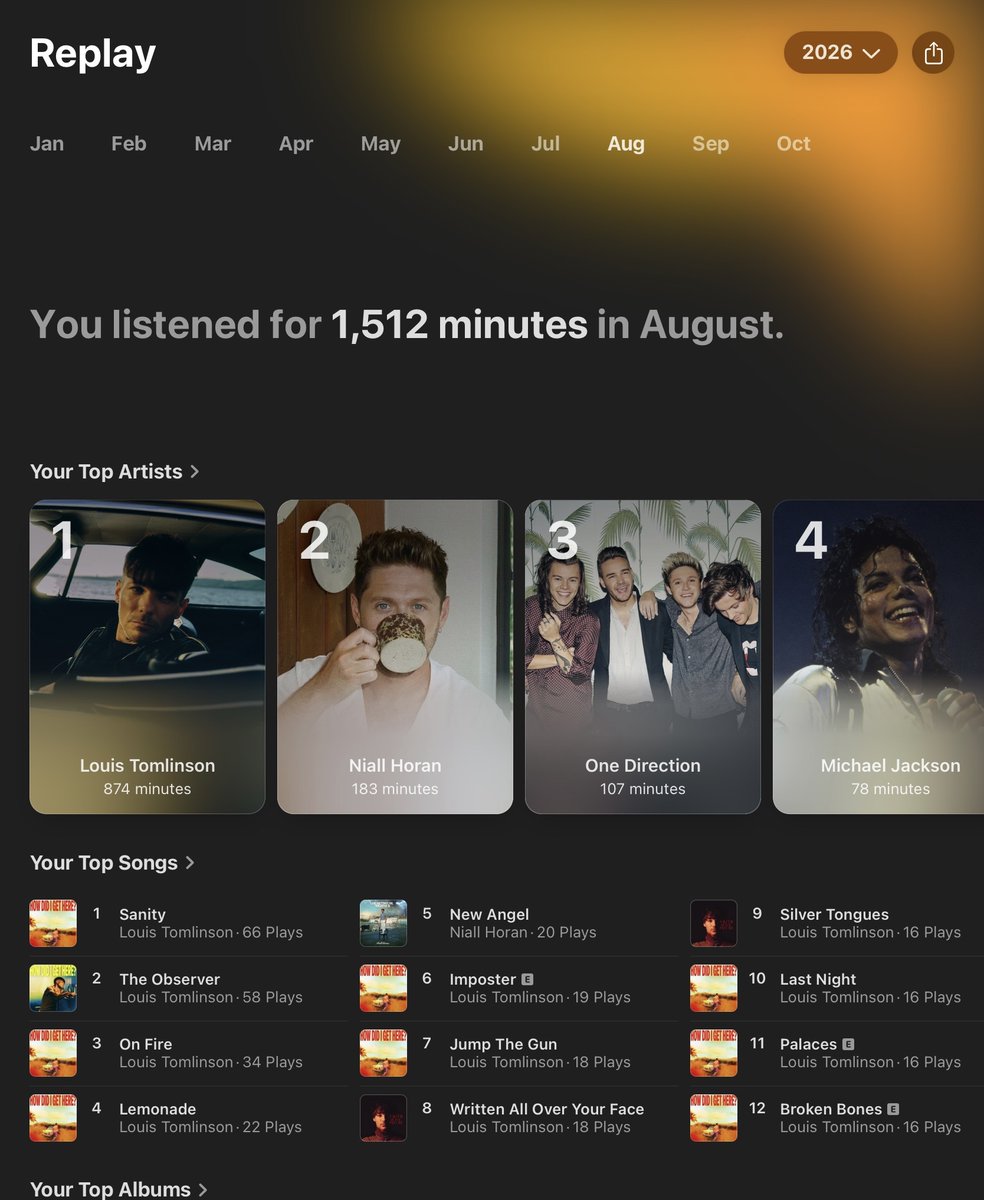Select the Feb month tab
Viewport: 984px width, 1200px height.
click(x=129, y=143)
